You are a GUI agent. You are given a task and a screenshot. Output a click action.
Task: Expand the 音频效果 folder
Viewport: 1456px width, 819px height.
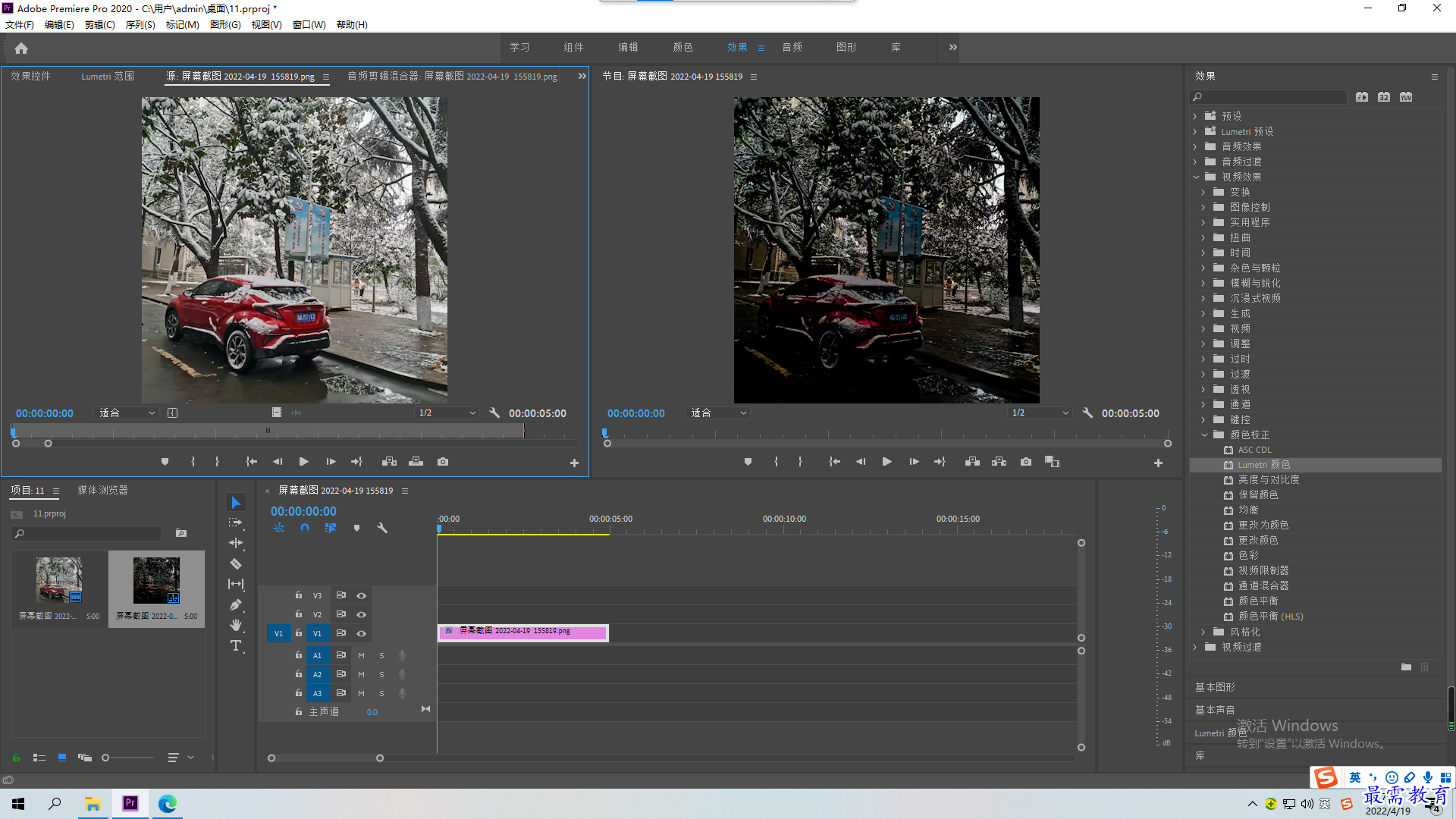(1195, 146)
